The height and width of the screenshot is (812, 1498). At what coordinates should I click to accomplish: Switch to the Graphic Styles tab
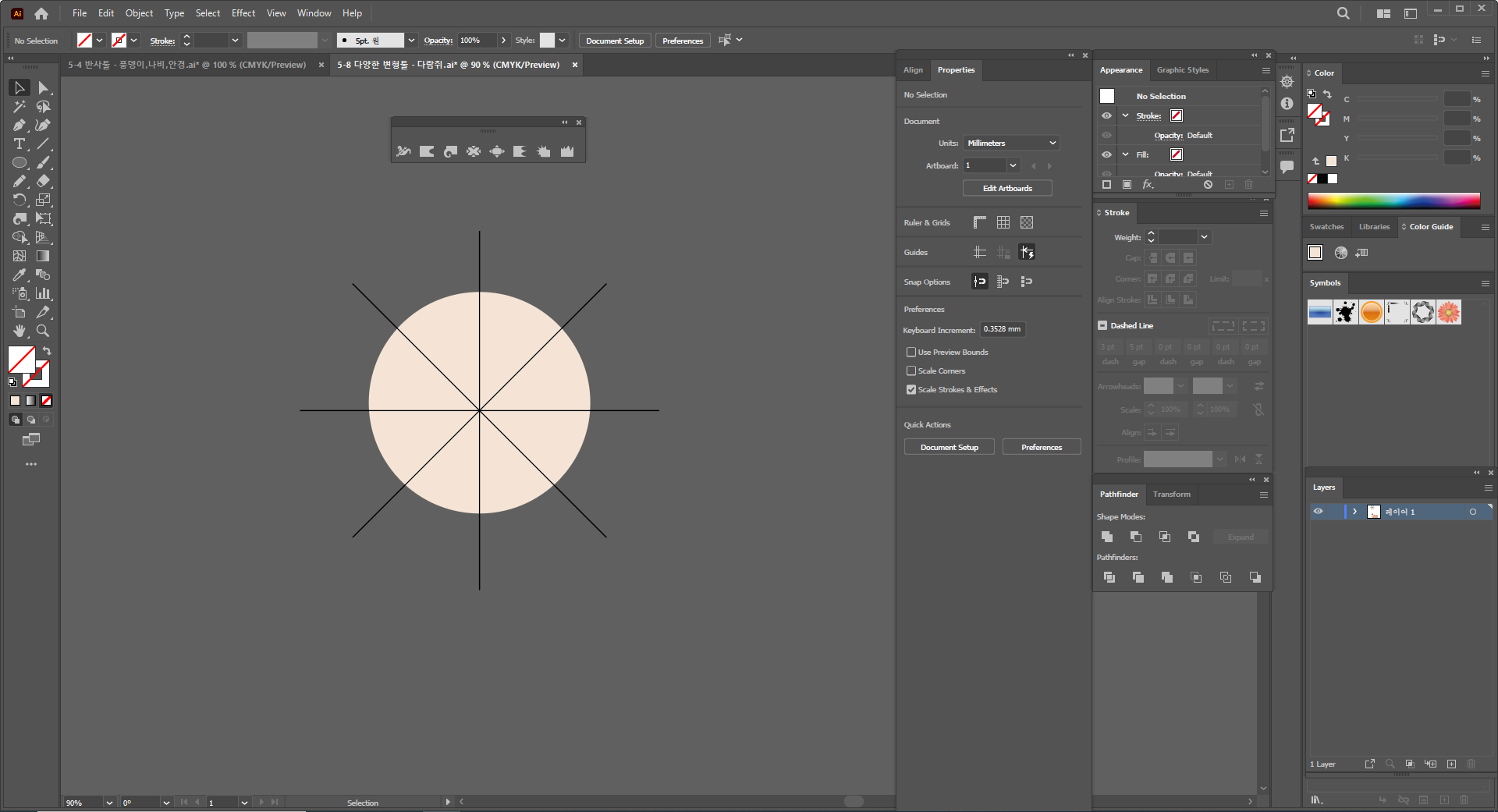tap(1183, 70)
